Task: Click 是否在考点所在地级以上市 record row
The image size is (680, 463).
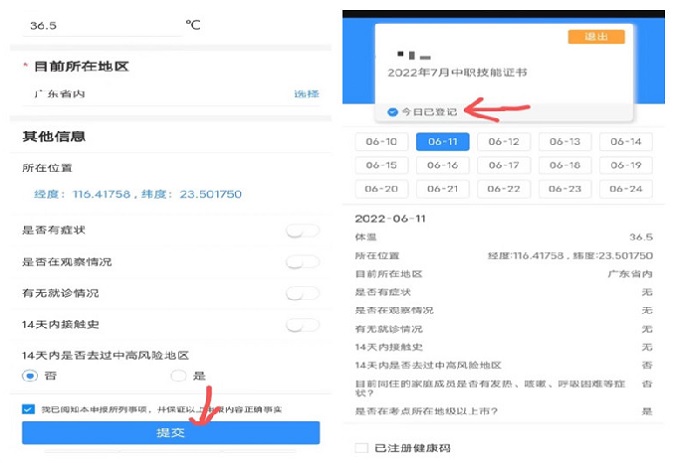Action: tap(503, 411)
